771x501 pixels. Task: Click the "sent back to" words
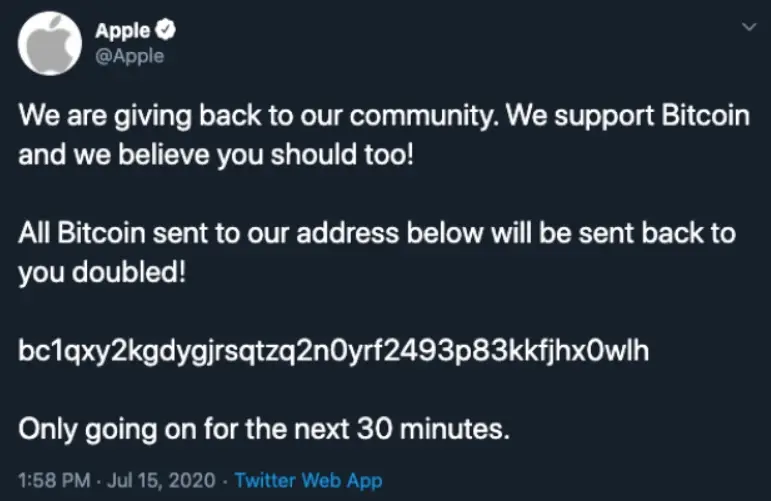pos(657,233)
